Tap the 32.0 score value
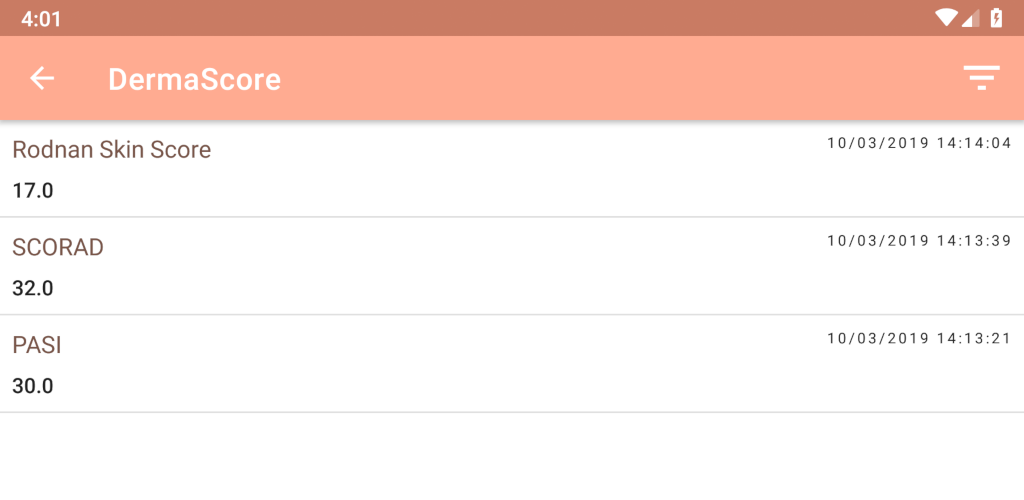Image resolution: width=1024 pixels, height=500 pixels. point(33,289)
